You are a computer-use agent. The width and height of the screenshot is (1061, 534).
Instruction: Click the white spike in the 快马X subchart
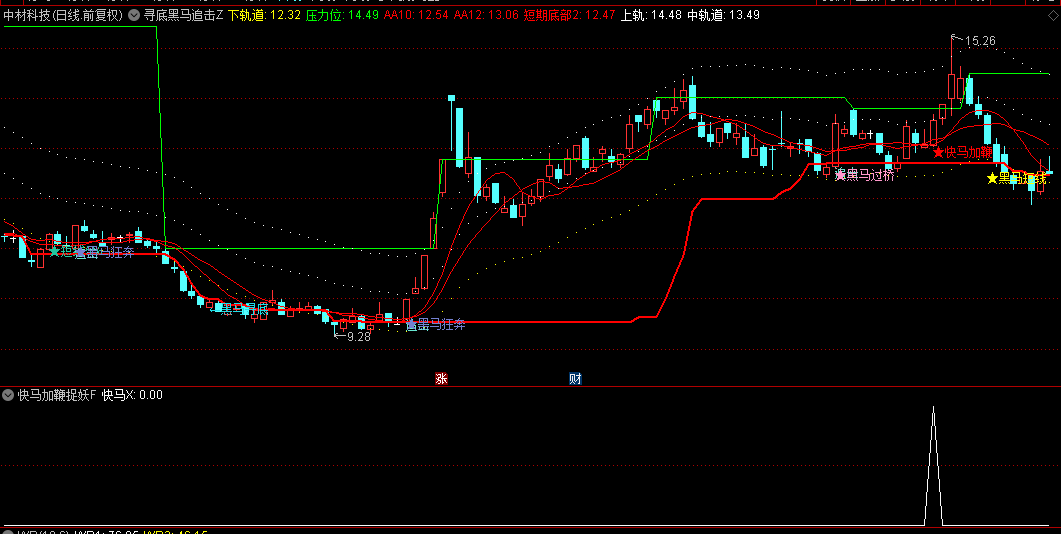tap(933, 466)
